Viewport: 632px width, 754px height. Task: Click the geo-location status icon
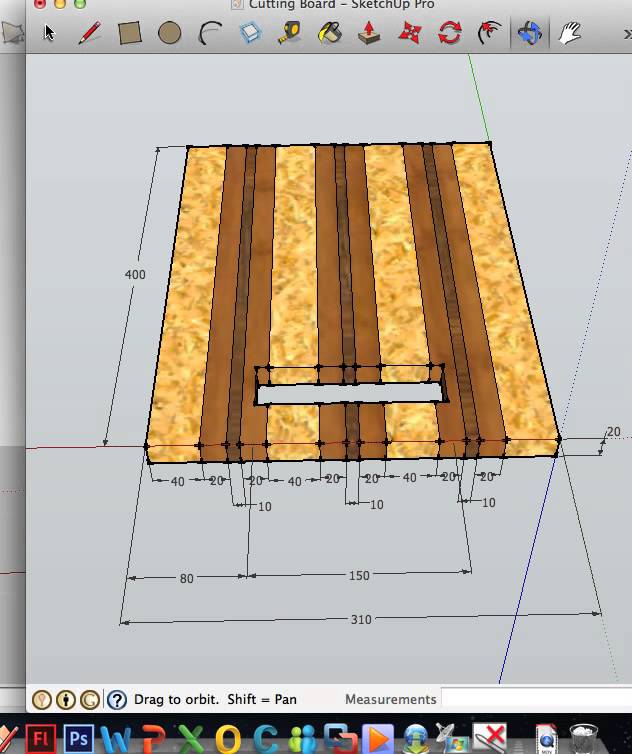click(42, 699)
